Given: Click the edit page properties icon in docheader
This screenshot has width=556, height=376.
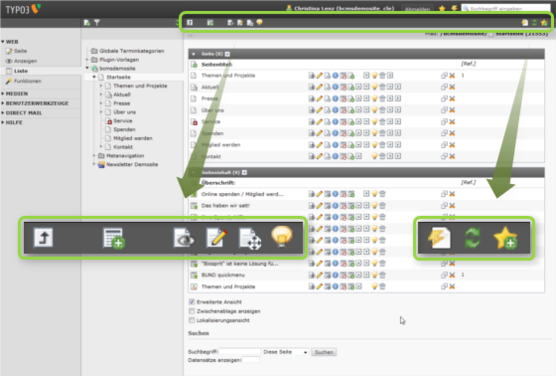Looking at the screenshot, I should 240,23.
